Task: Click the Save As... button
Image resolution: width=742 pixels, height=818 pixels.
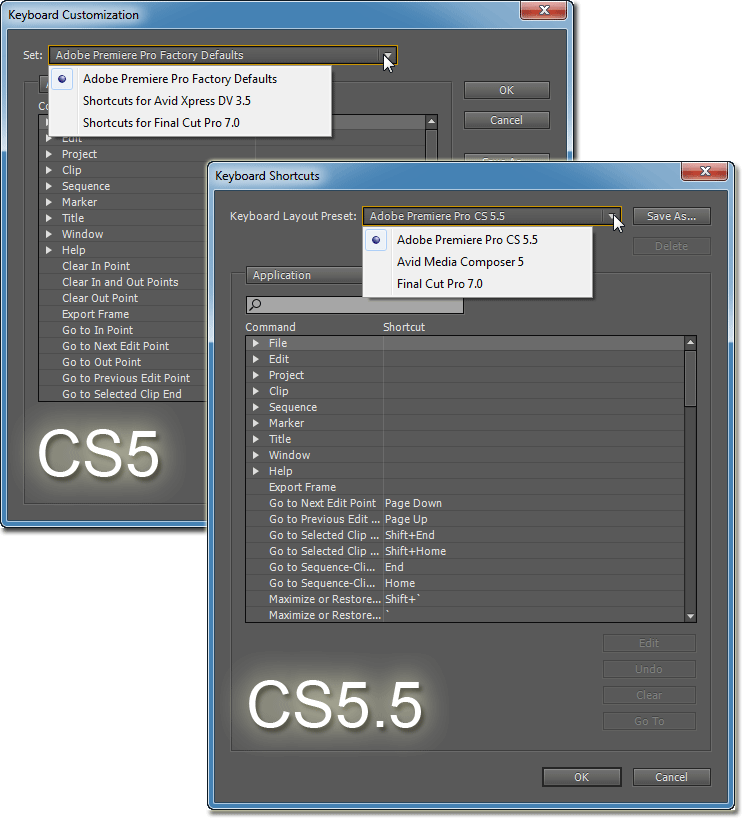Action: click(672, 216)
